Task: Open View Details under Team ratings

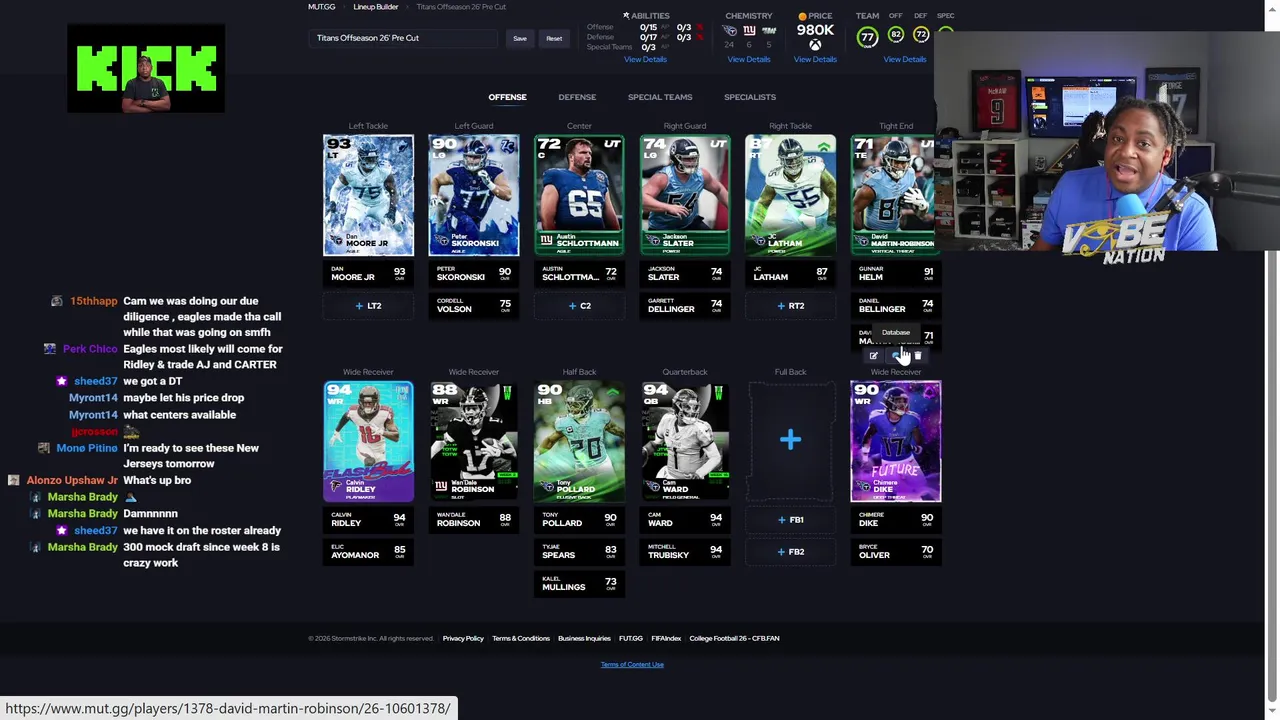Action: click(x=905, y=59)
